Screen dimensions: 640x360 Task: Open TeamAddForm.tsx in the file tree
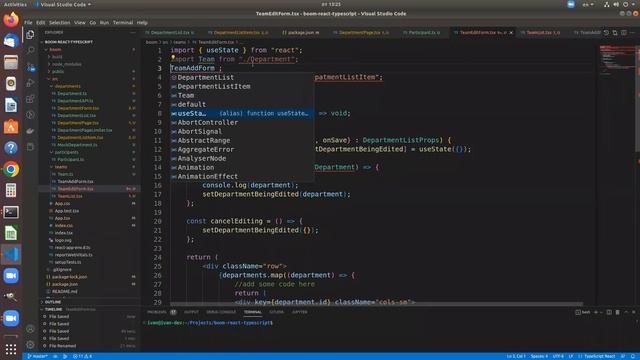(75, 182)
